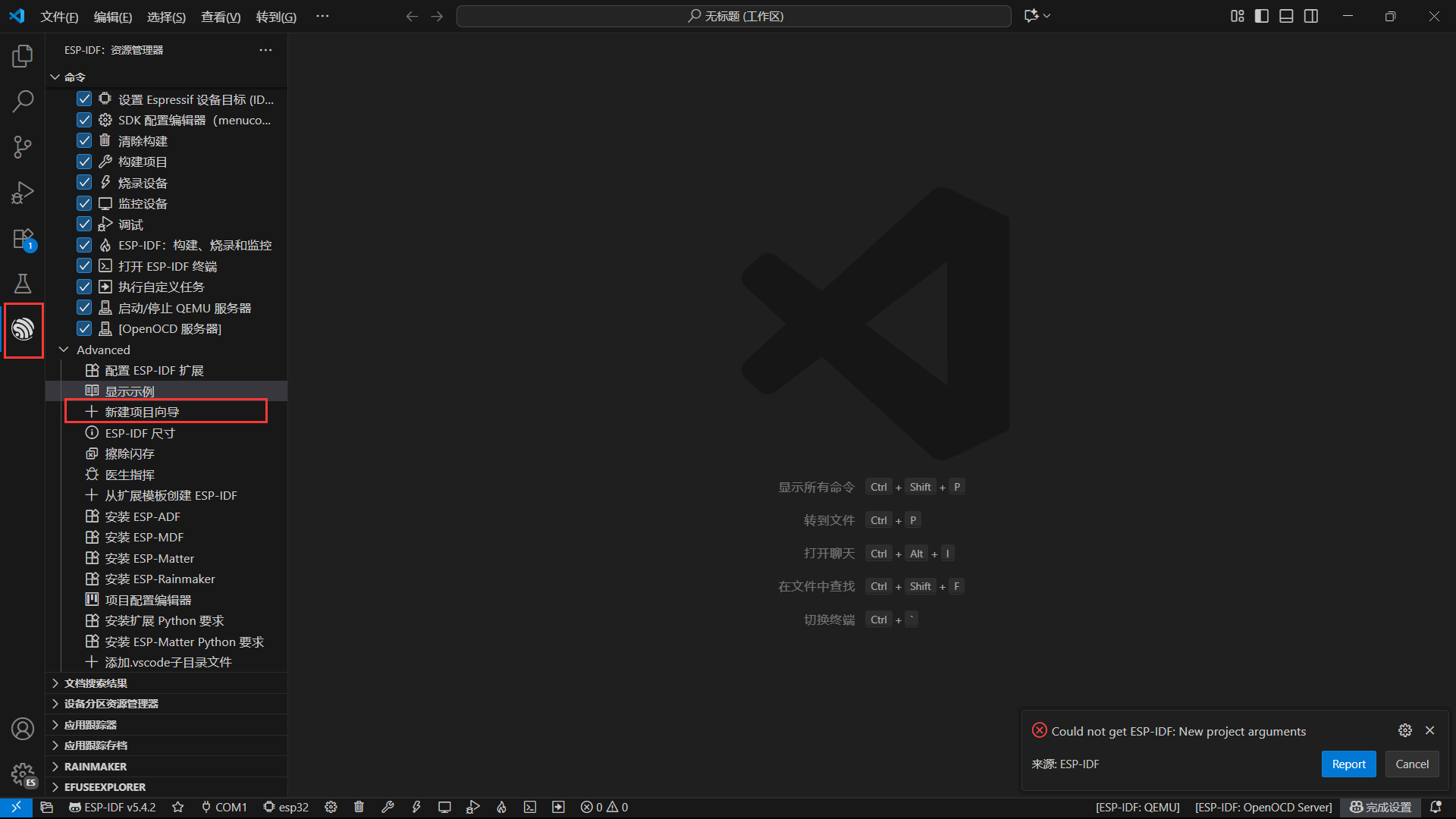The image size is (1456, 819).
Task: Toggle the secondary side bar visibility
Action: point(1311,16)
